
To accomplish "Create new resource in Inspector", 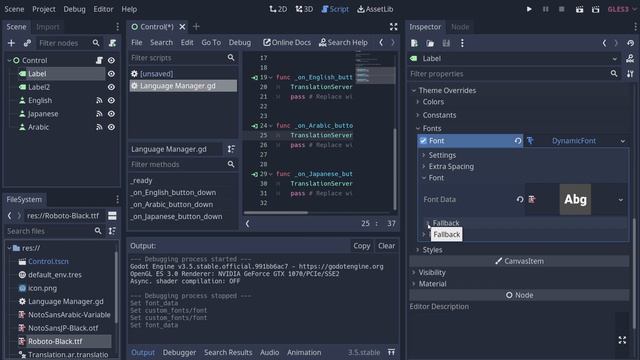I will 414,43.
